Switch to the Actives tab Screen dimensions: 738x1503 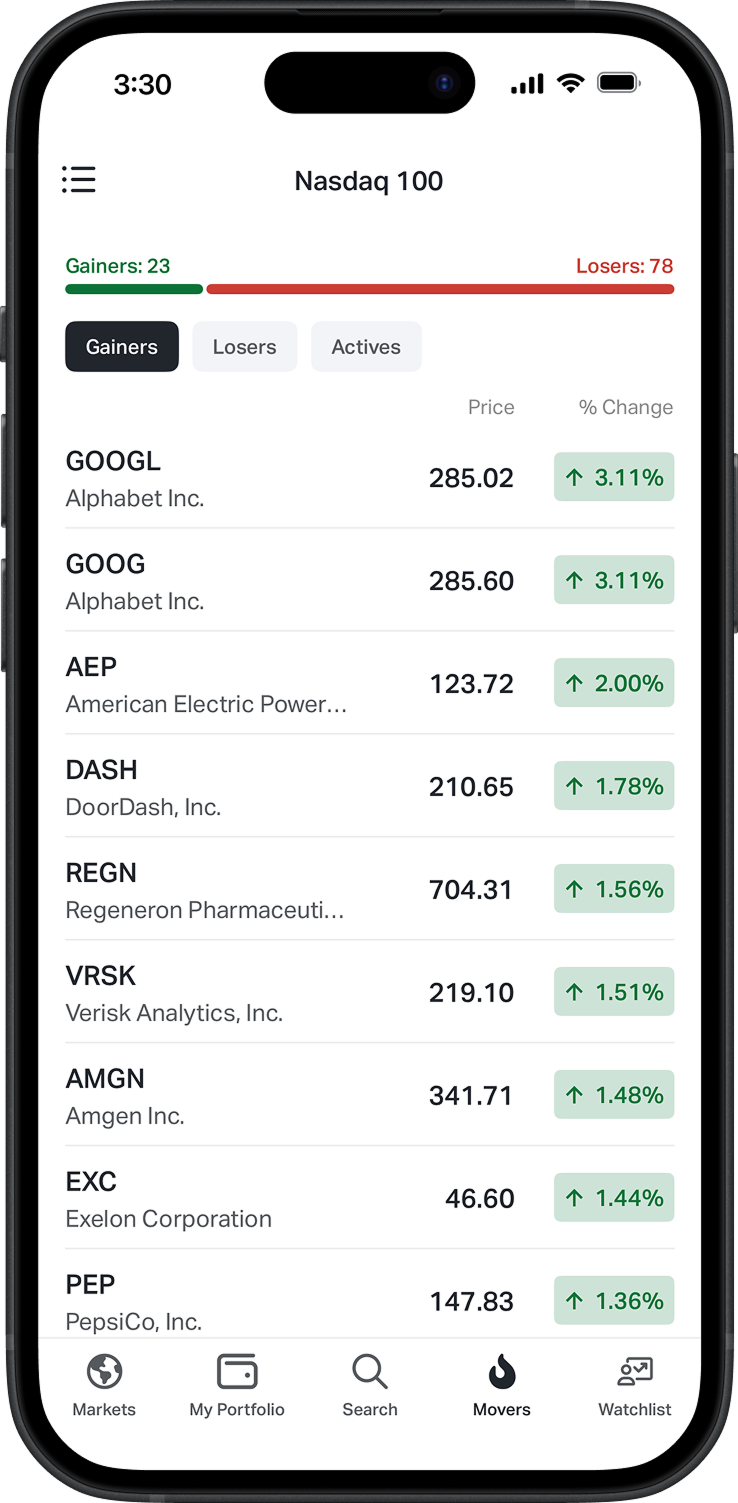(x=366, y=347)
